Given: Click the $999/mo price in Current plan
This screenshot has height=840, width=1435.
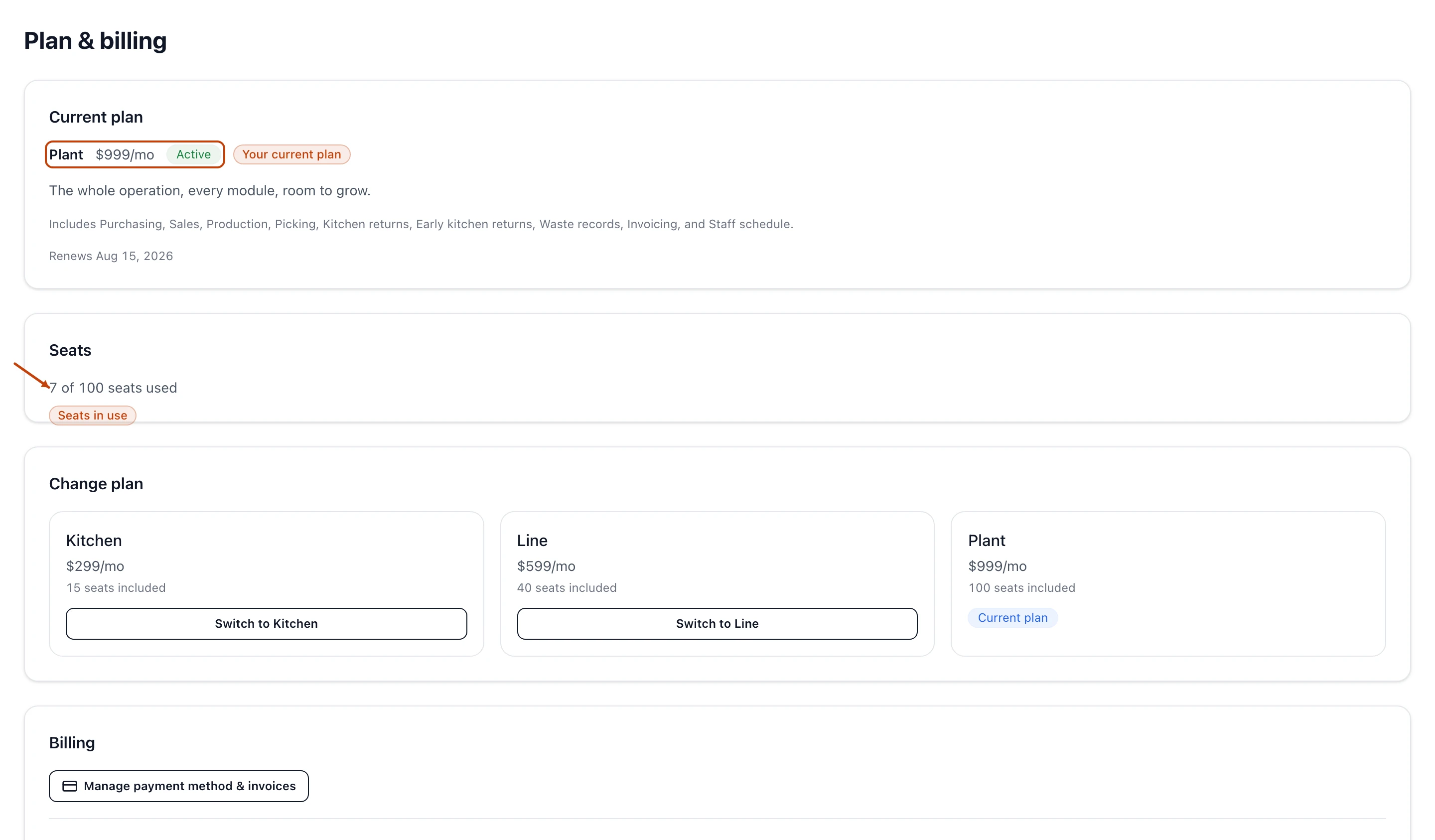Looking at the screenshot, I should pos(125,154).
